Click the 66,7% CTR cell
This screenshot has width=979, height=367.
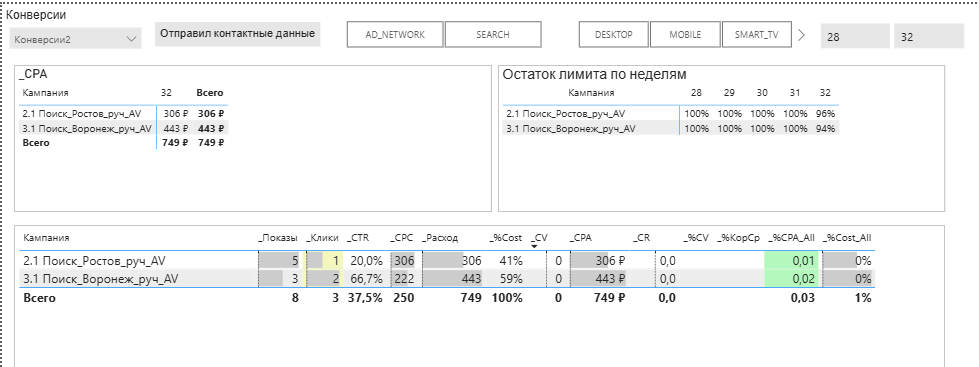(366, 279)
